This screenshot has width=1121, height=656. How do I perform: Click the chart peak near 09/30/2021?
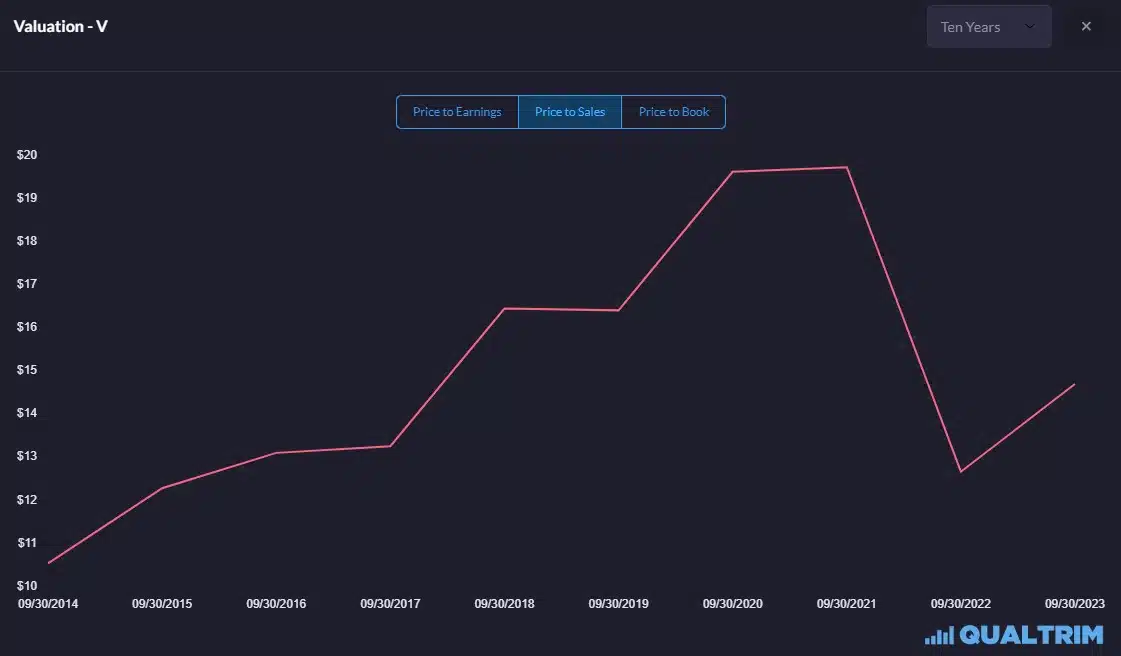(845, 168)
